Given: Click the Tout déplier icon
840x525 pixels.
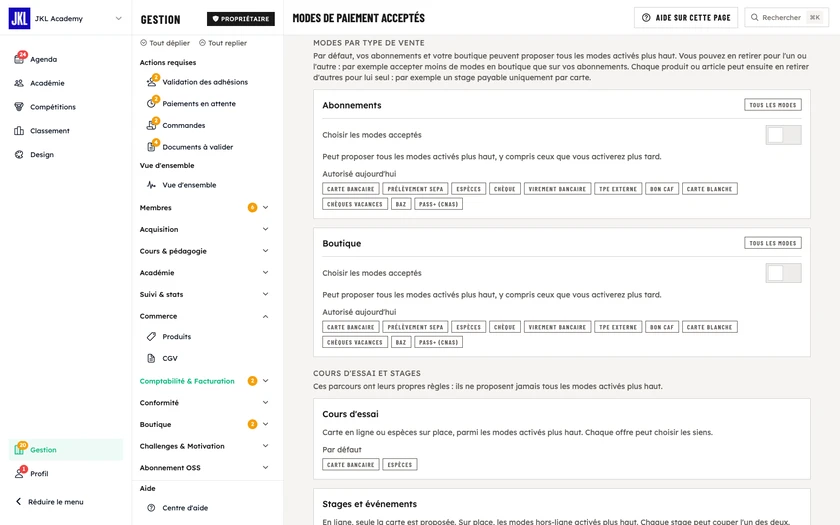Looking at the screenshot, I should (x=143, y=43).
